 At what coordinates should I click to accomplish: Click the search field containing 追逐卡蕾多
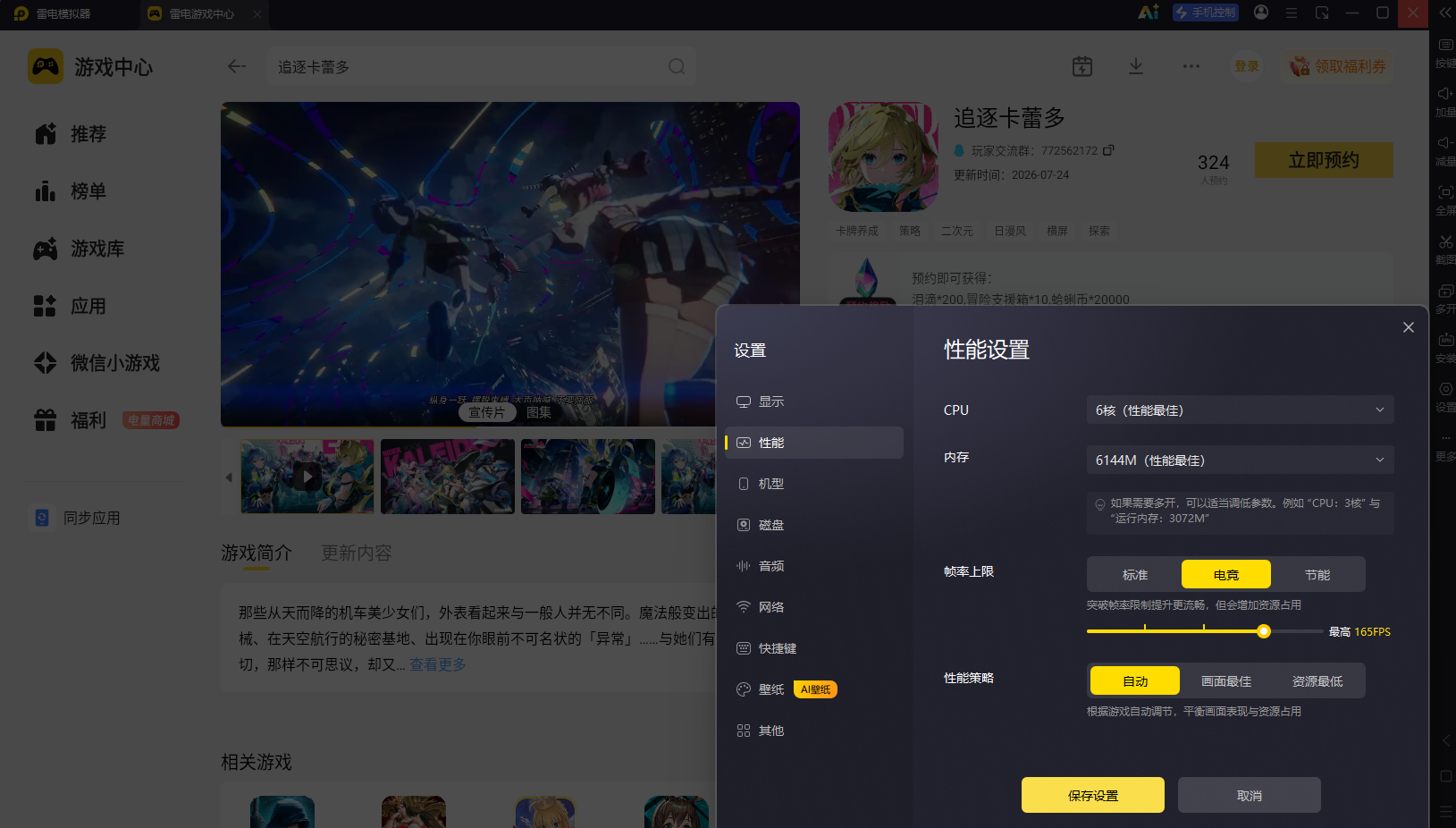481,66
